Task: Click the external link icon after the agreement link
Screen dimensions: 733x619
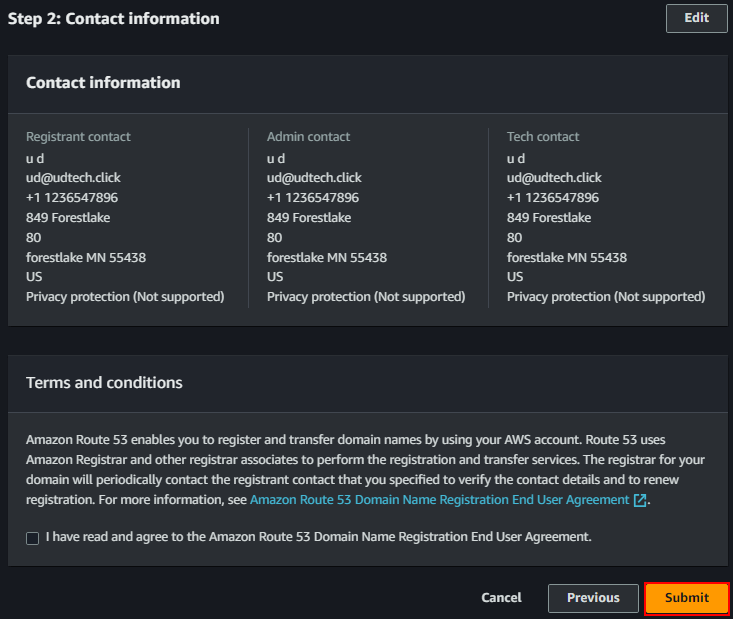Action: click(x=640, y=500)
